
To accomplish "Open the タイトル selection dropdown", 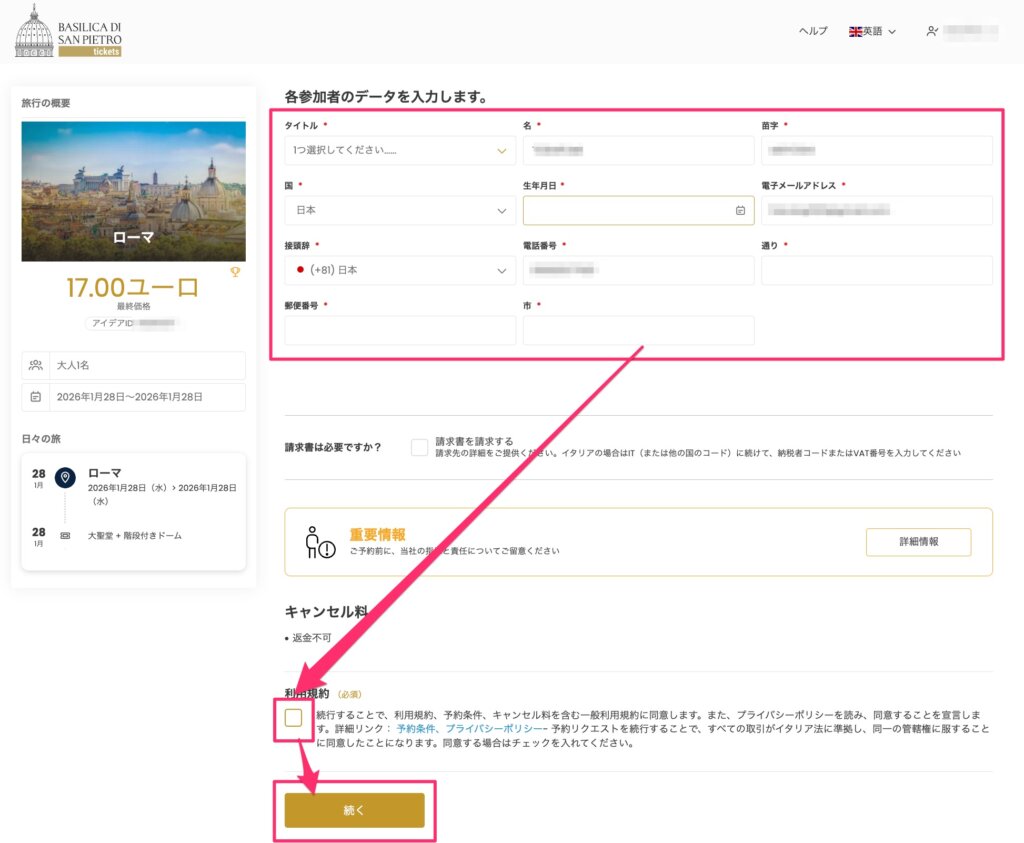I will point(400,150).
